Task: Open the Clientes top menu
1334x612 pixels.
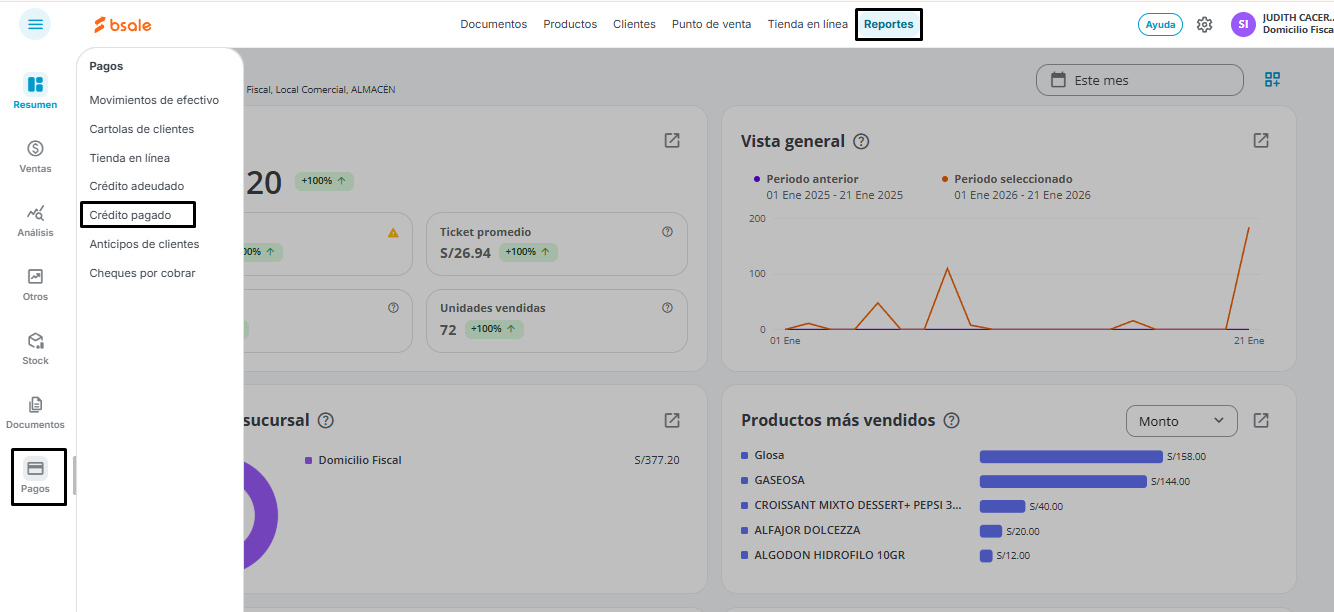Action: [634, 24]
